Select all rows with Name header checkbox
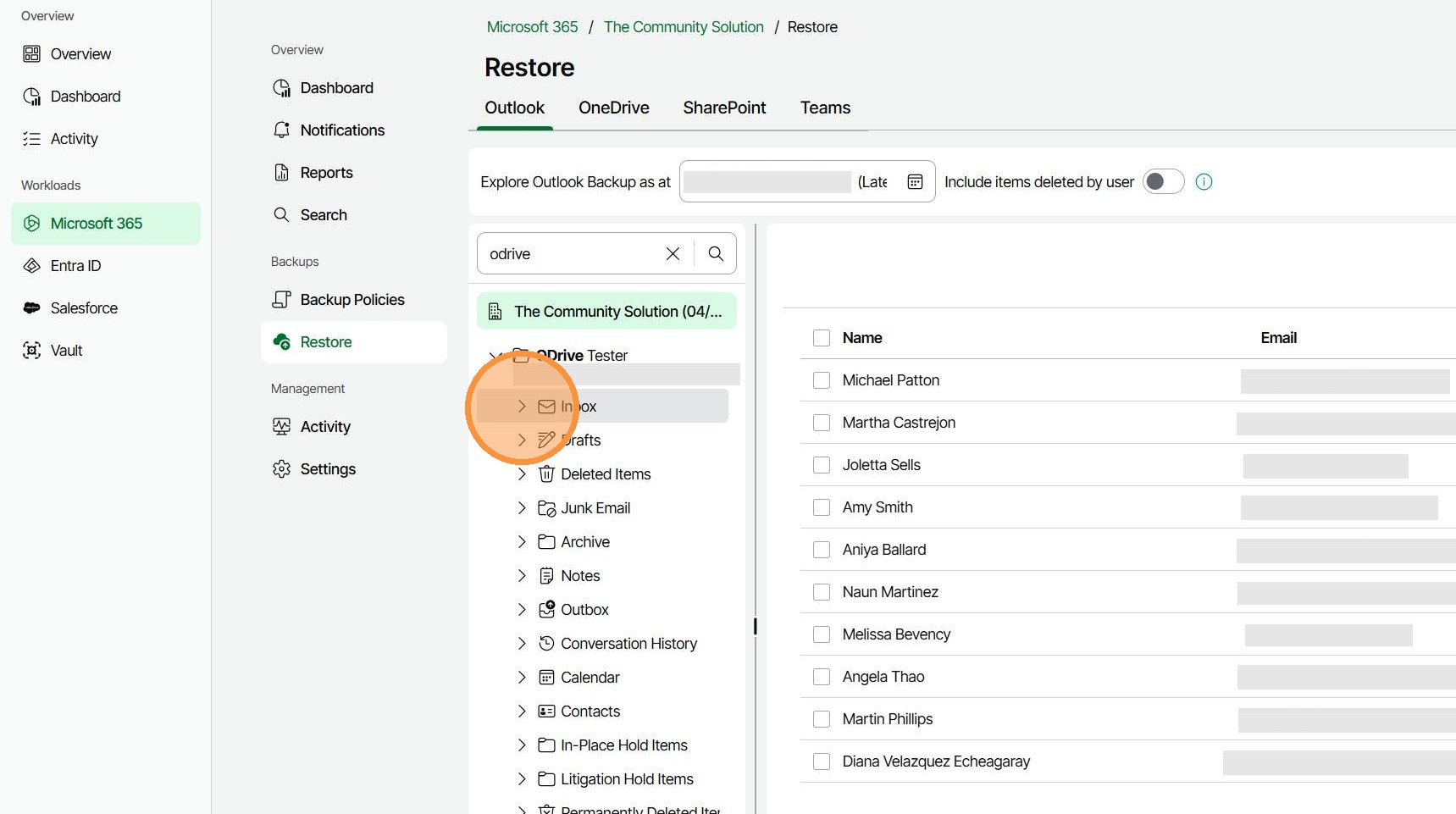Image resolution: width=1456 pixels, height=814 pixels. (x=822, y=338)
